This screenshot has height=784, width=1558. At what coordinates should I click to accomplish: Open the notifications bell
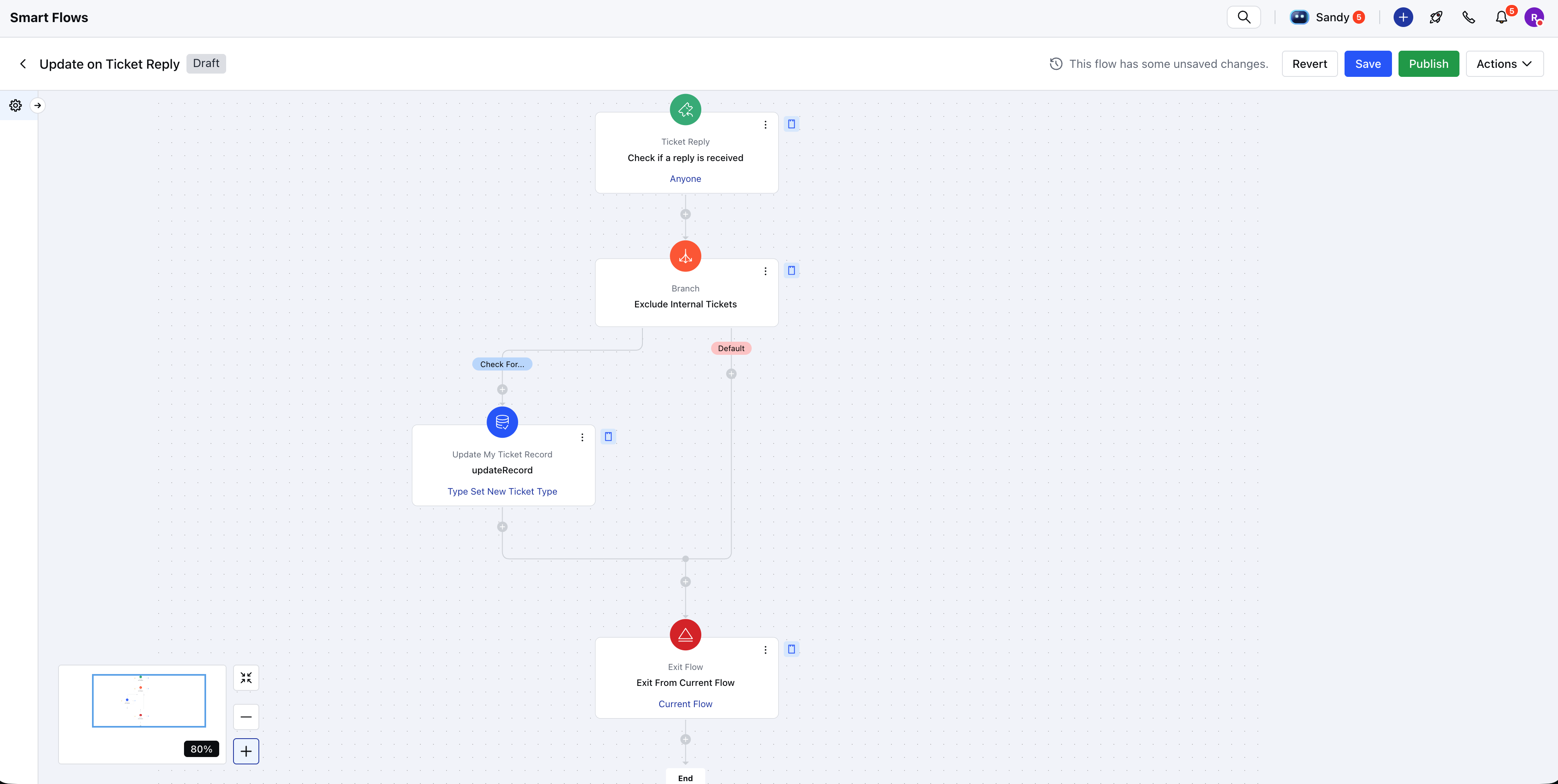coord(1501,18)
